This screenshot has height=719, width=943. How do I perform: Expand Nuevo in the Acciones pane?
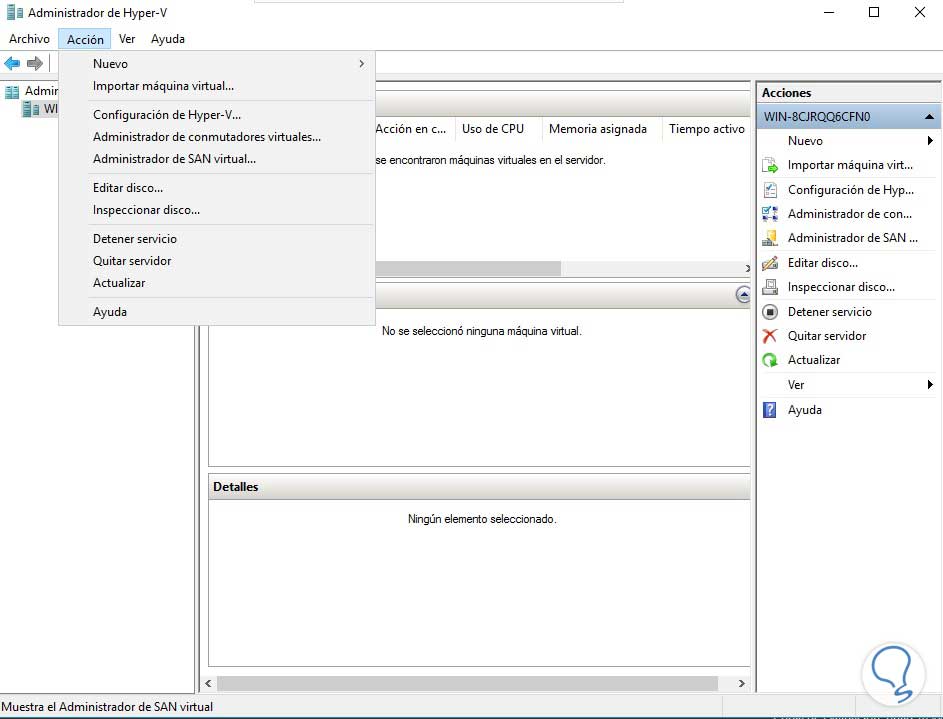tap(849, 141)
